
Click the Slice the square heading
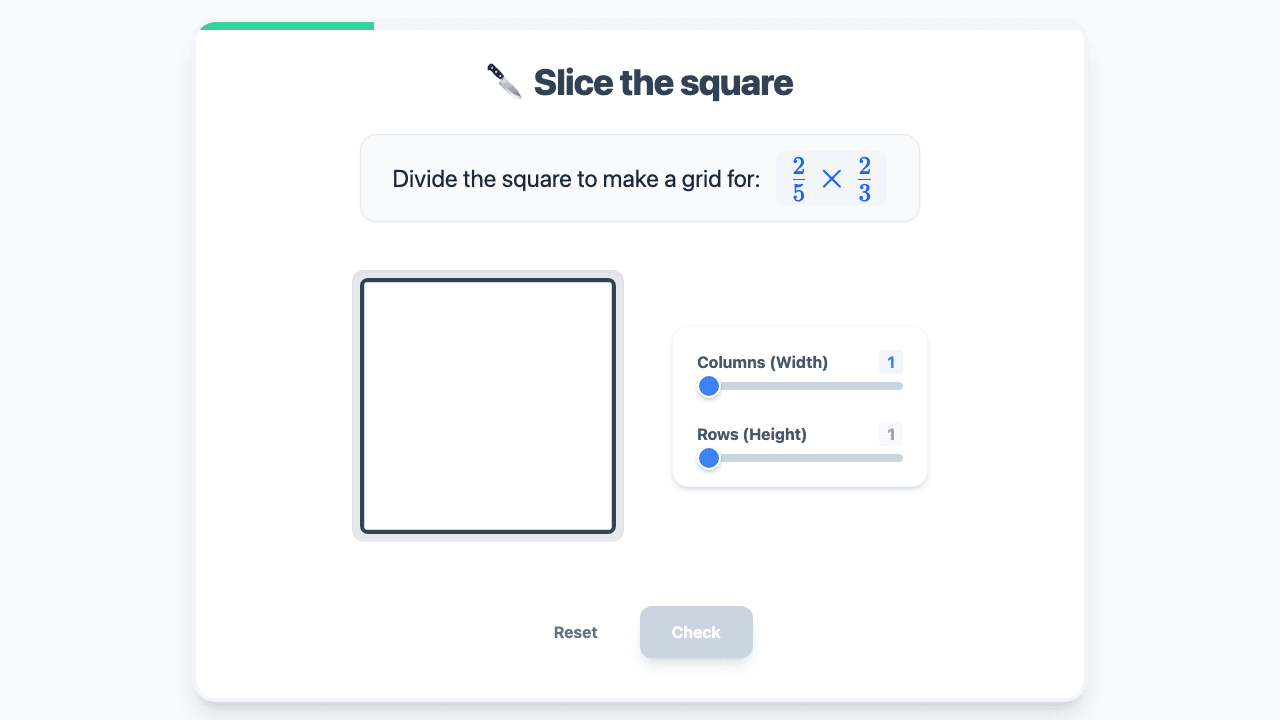point(663,82)
